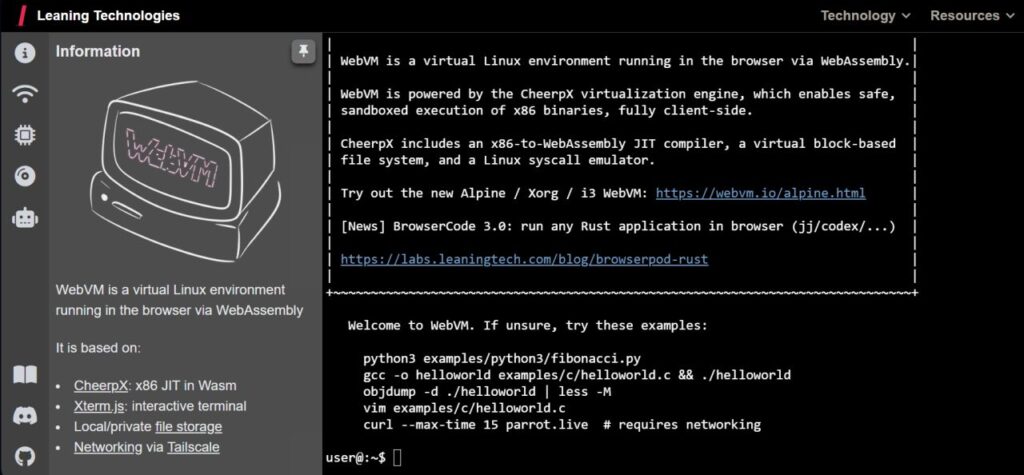Open the documentation book icon
The width and height of the screenshot is (1024, 475).
click(25, 375)
